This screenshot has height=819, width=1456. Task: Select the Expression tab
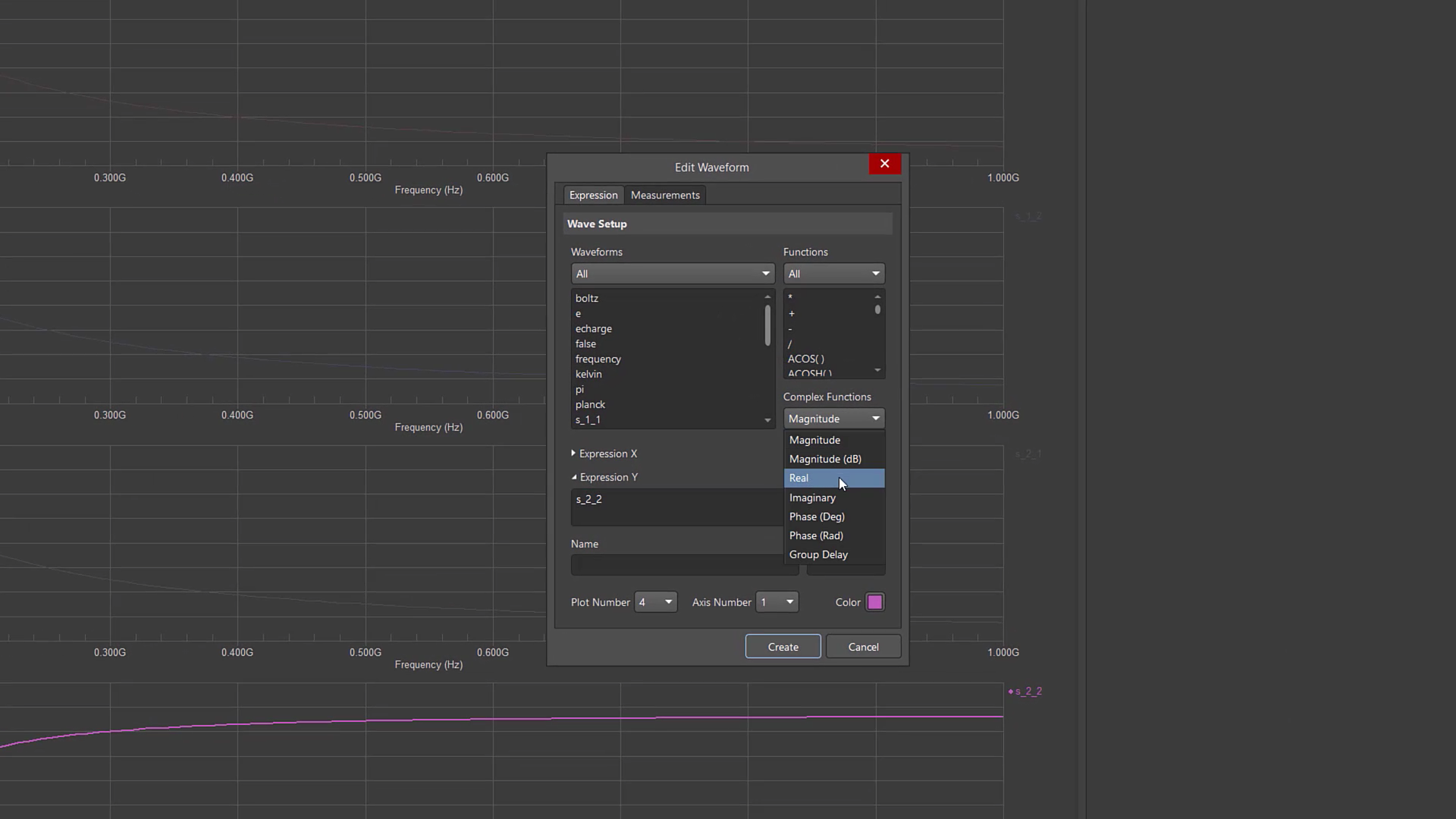point(593,195)
